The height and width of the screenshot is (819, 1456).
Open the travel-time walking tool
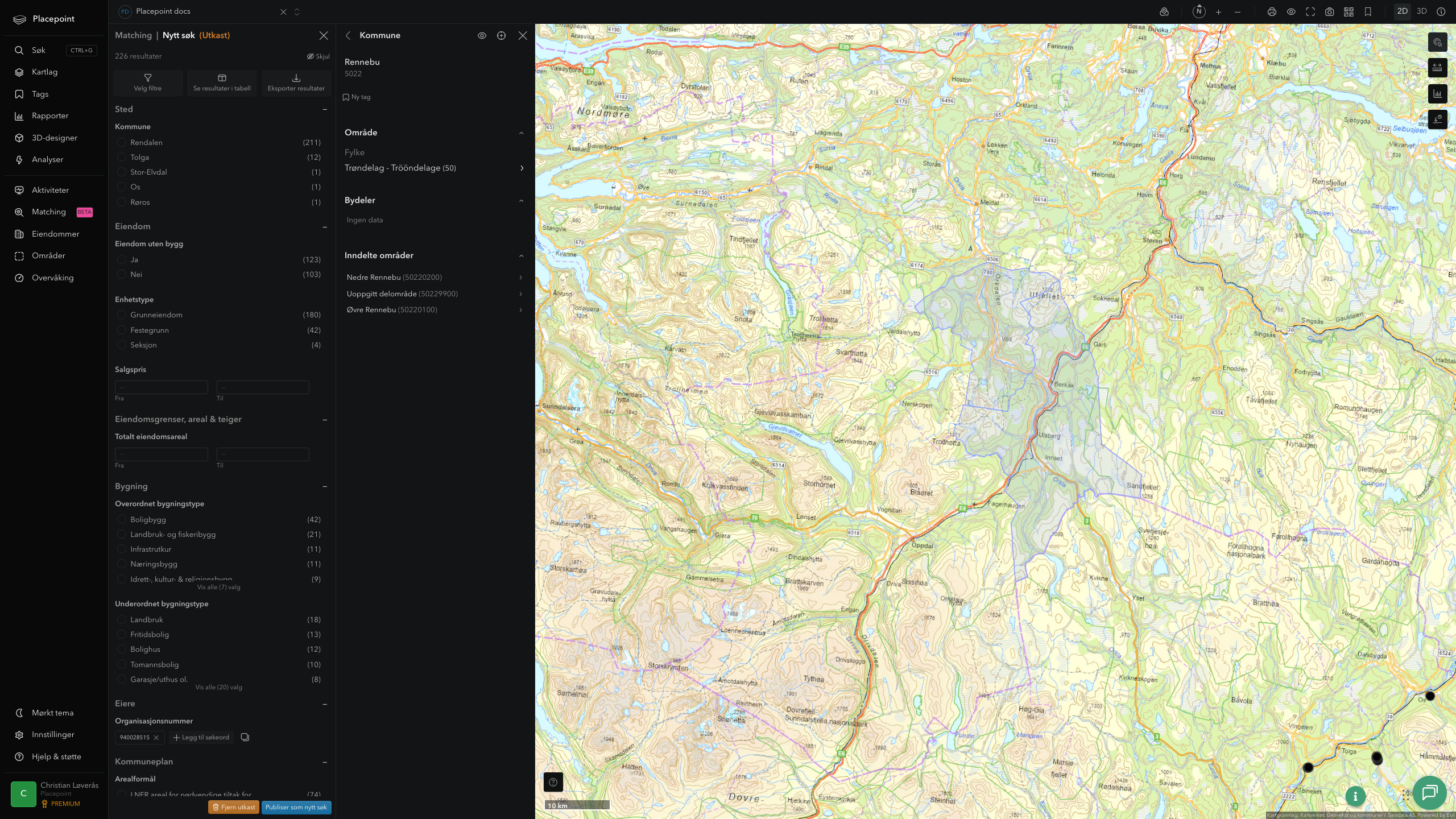tap(1437, 119)
